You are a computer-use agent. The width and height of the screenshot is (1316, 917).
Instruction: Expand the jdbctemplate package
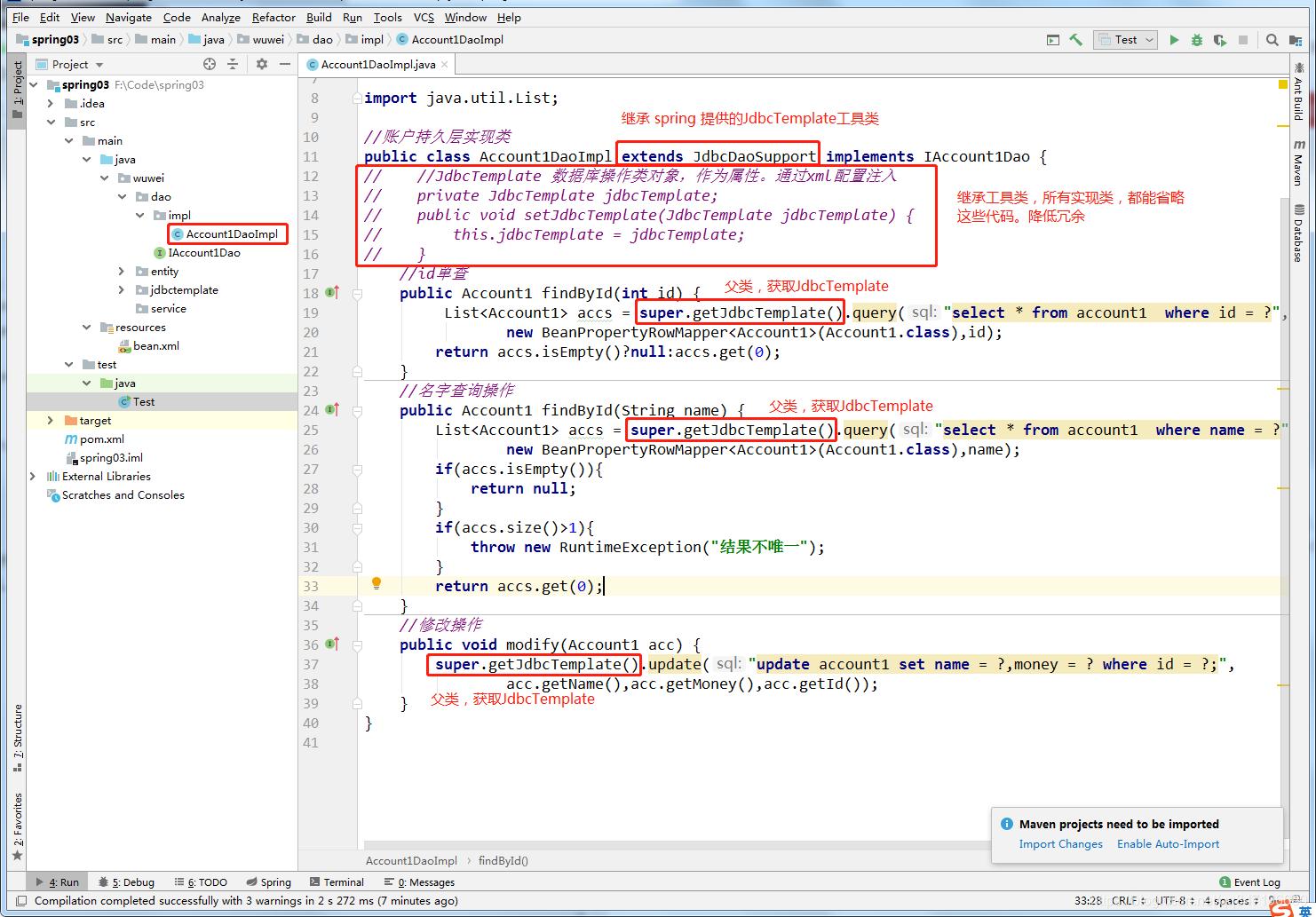point(122,290)
